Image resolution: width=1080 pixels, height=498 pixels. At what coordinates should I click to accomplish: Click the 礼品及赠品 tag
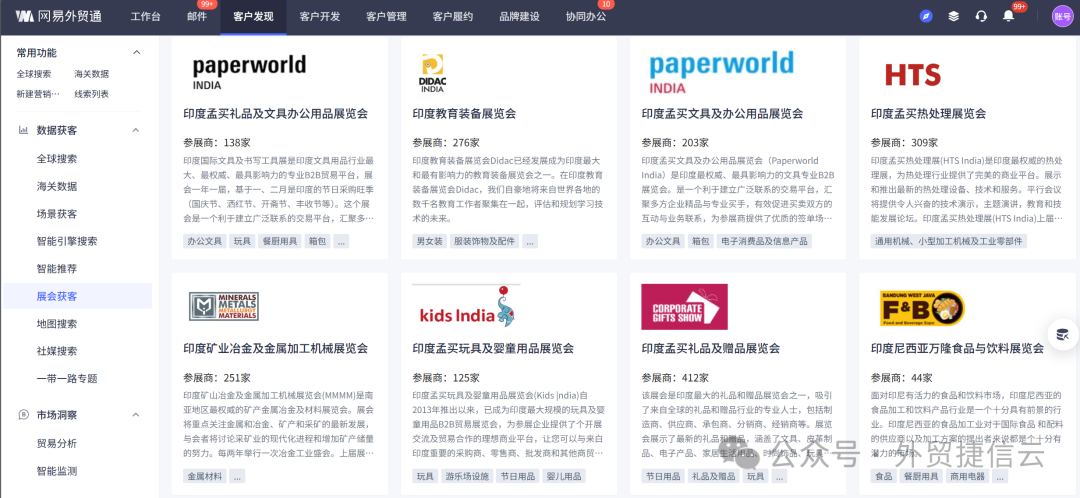point(713,476)
